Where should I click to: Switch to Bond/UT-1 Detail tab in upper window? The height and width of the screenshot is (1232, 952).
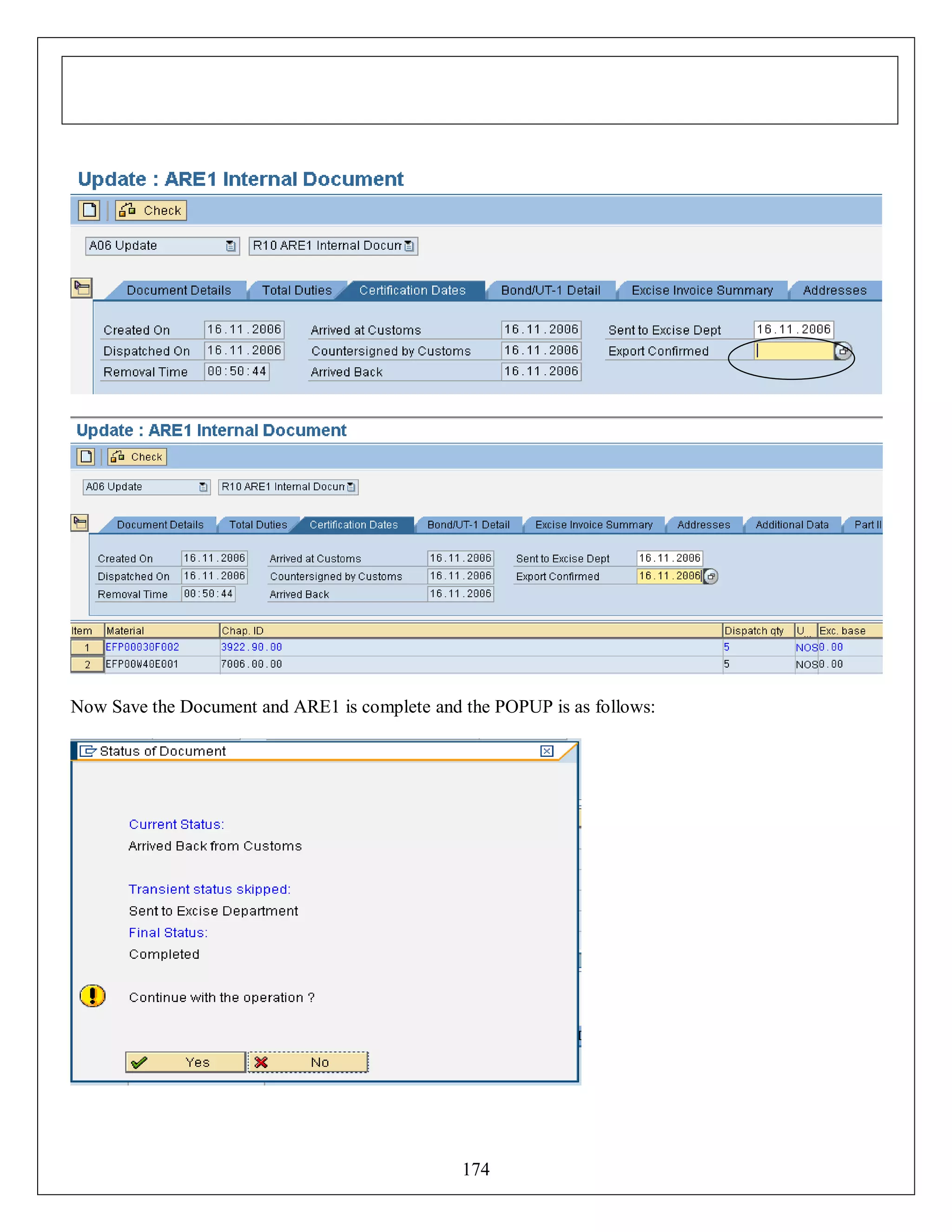pyautogui.click(x=550, y=291)
